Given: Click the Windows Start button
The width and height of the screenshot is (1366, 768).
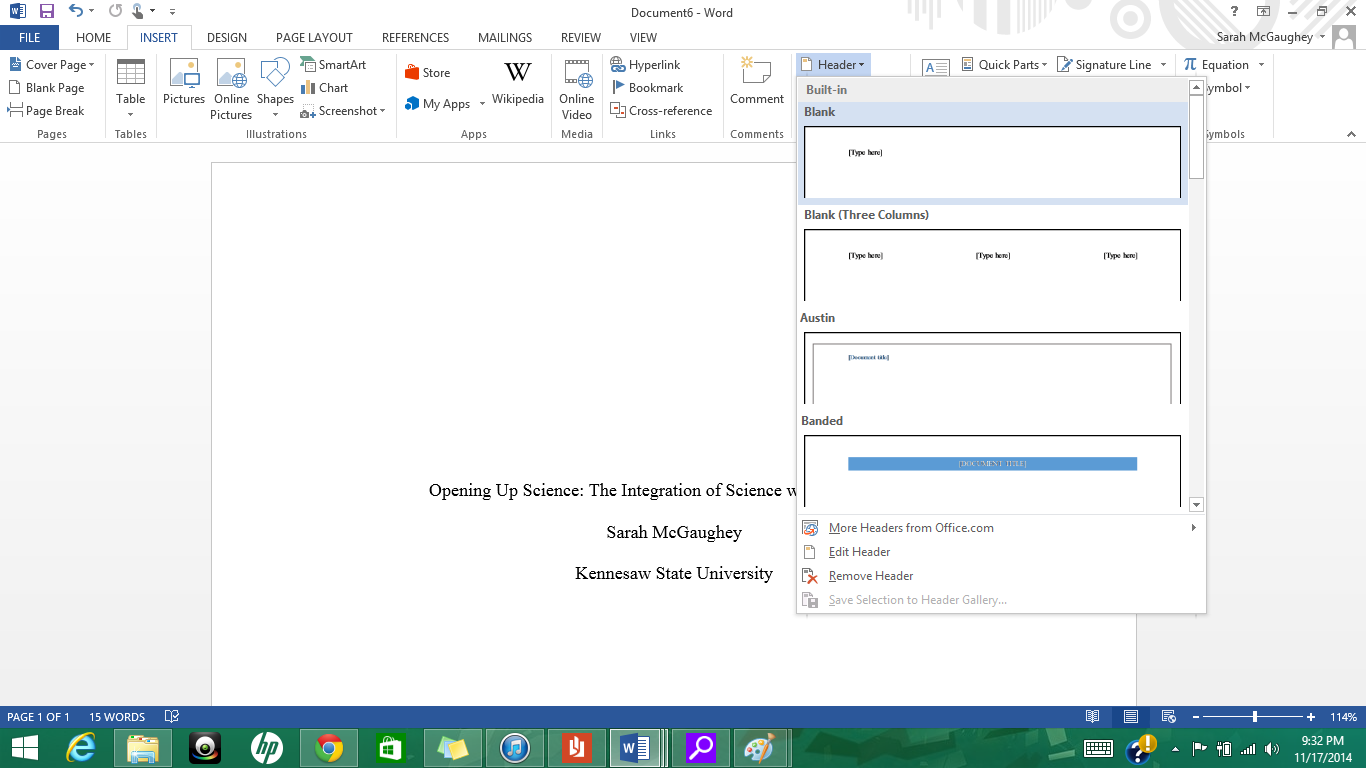Looking at the screenshot, I should tap(25, 748).
